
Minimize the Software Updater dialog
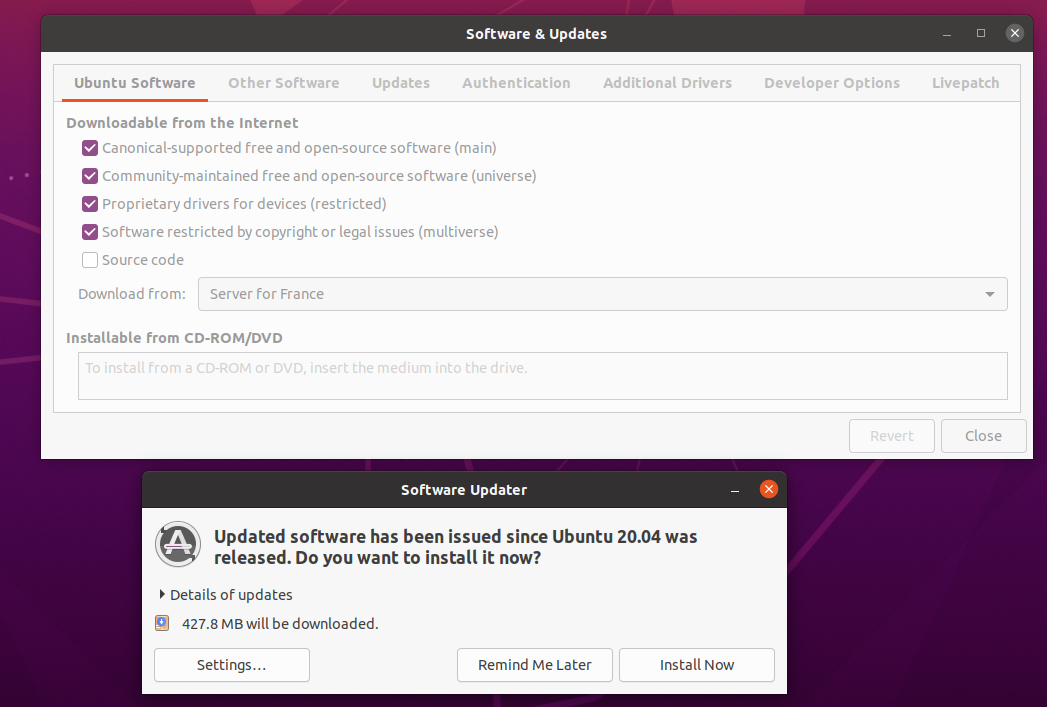[x=735, y=490]
